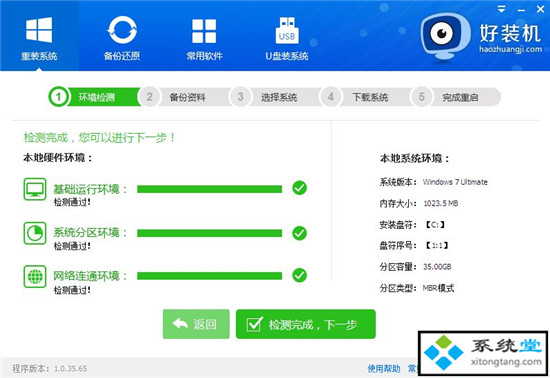Image resolution: width=550 pixels, height=378 pixels.
Task: Select step 5 完成重启
Action: pyautogui.click(x=456, y=97)
